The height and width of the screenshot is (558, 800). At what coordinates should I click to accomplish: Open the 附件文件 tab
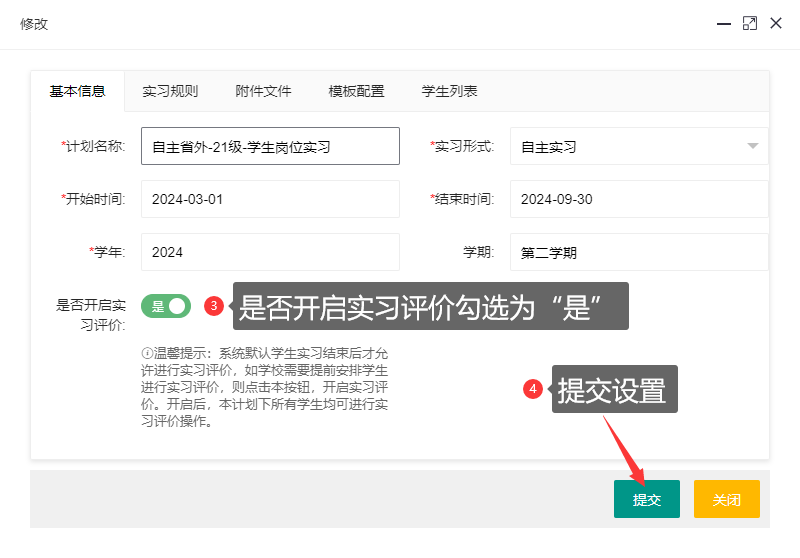[263, 91]
